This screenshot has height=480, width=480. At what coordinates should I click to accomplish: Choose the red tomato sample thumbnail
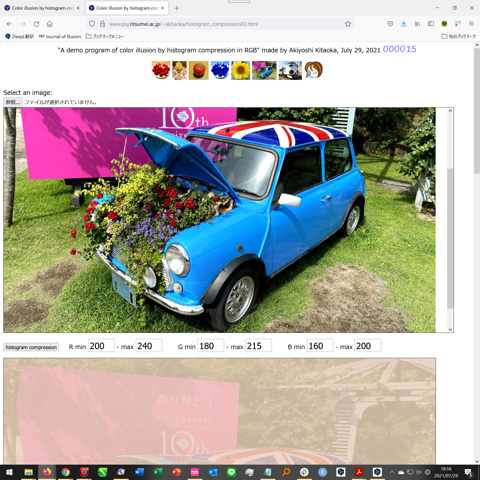pyautogui.click(x=199, y=70)
